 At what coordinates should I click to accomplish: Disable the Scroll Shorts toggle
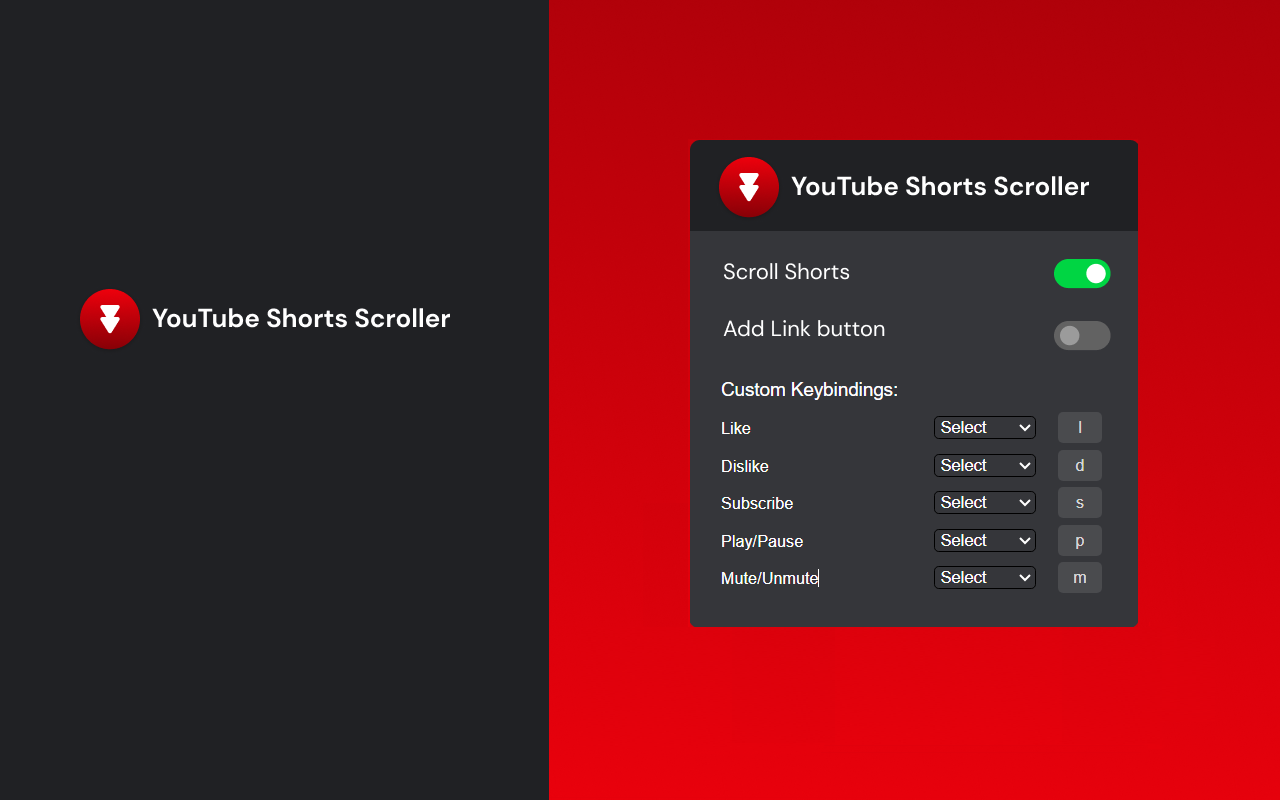click(1082, 273)
